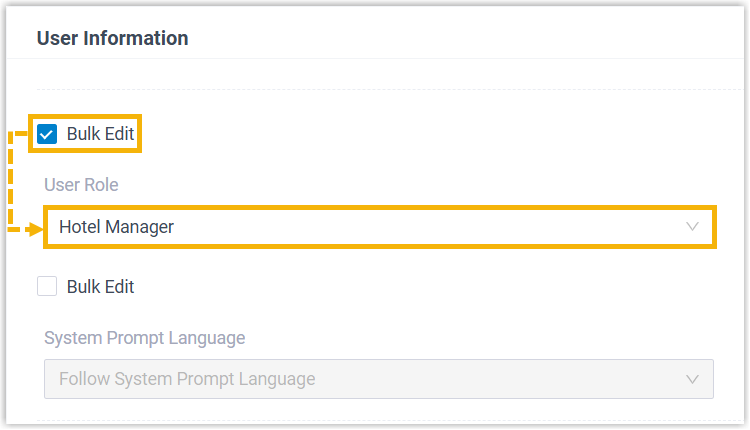Viewport: 750px width, 430px height.
Task: Click the dashed orange arrowhead near Hotel Manager
Action: (36, 229)
